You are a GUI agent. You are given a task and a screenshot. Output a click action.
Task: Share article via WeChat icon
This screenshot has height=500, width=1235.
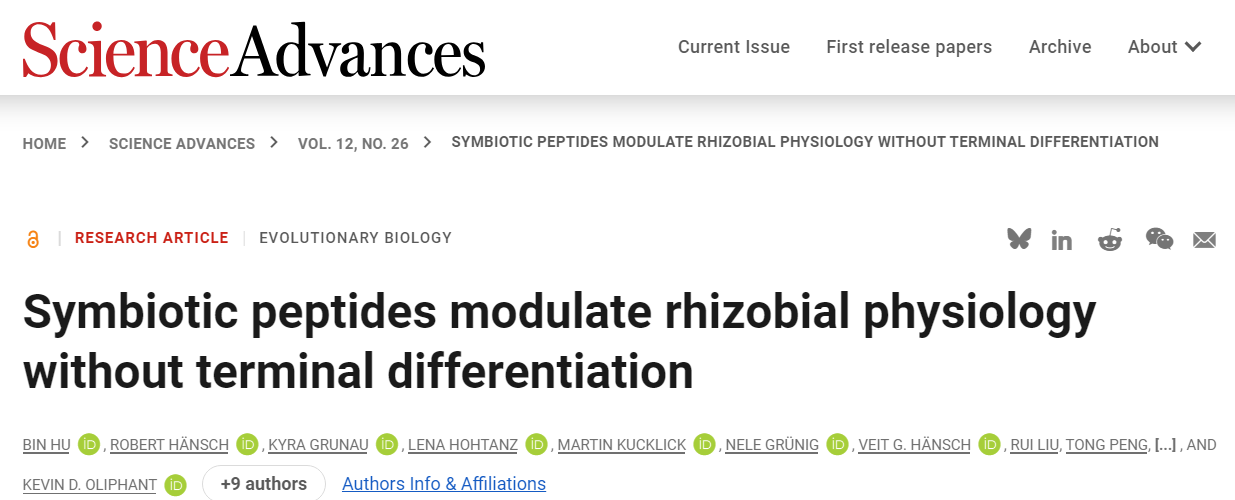[x=1159, y=239]
